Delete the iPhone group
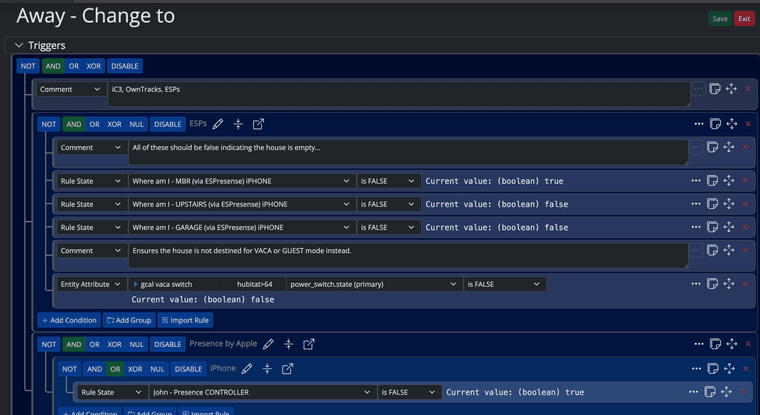The image size is (760, 415). coord(745,369)
